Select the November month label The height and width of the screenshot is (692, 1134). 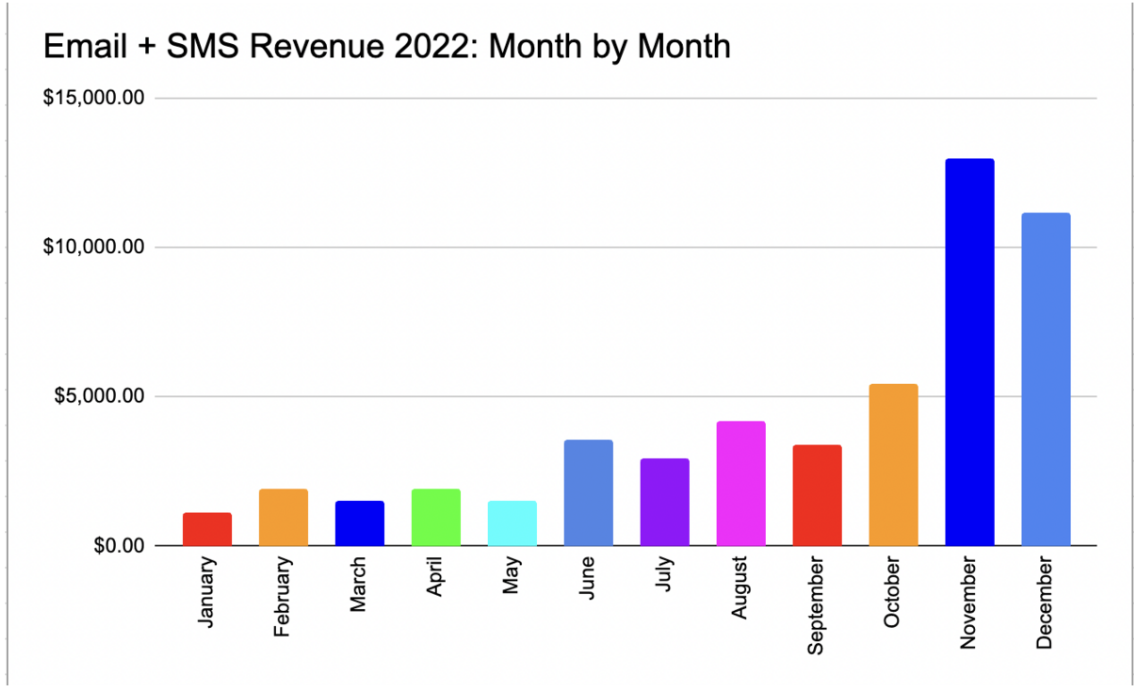(x=967, y=603)
